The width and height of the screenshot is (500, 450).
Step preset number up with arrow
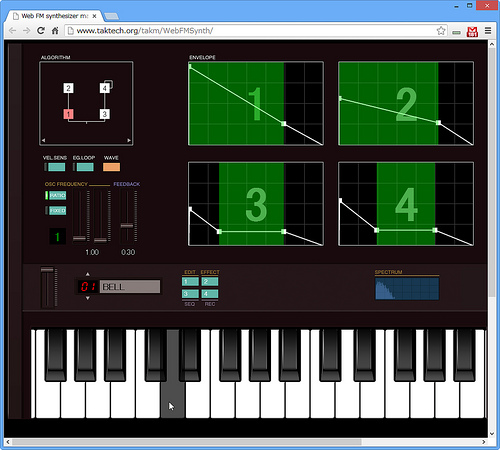pyautogui.click(x=88, y=274)
